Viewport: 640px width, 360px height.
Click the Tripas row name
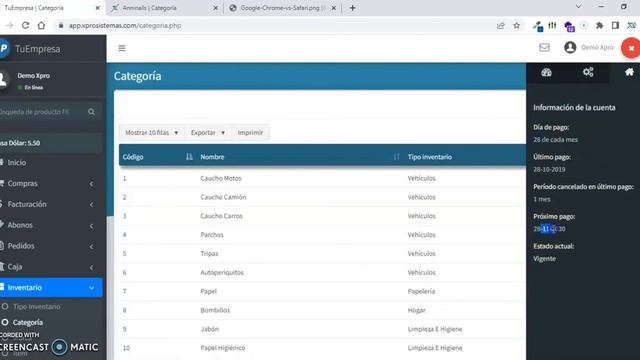(209, 253)
